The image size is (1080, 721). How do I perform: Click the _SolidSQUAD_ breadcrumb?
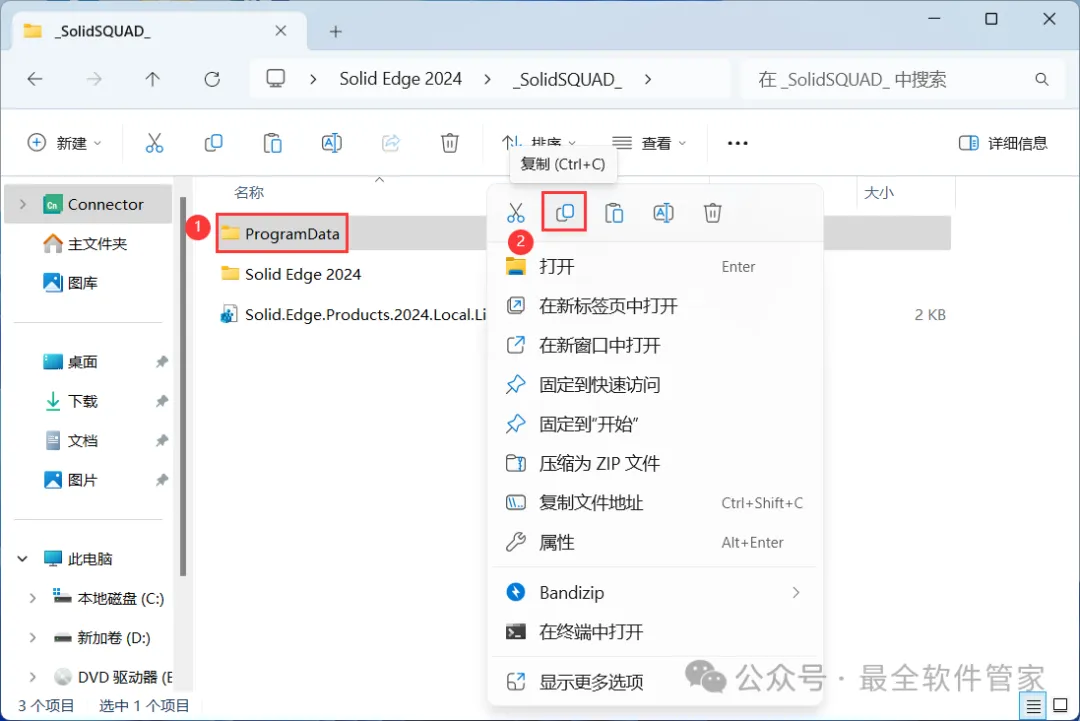[567, 79]
